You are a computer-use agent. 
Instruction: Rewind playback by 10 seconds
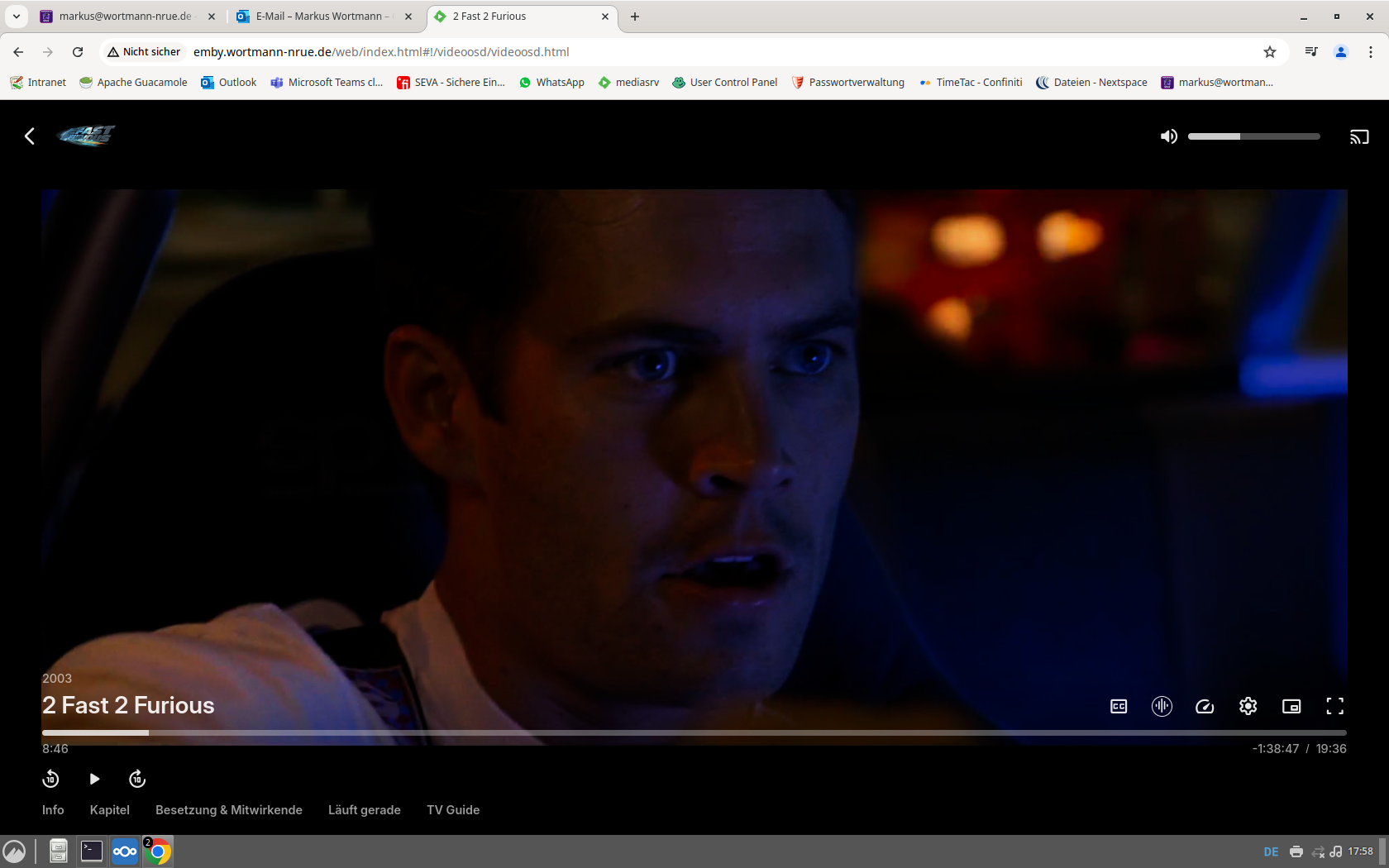50,778
